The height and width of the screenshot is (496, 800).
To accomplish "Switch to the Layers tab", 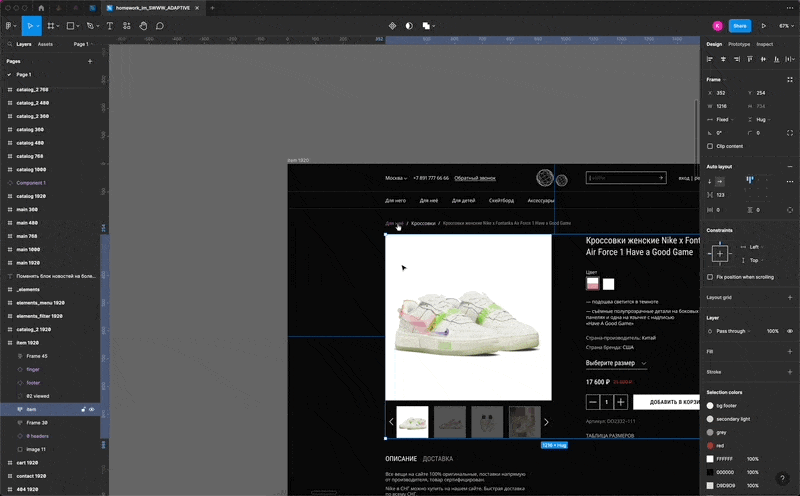I will coord(23,44).
